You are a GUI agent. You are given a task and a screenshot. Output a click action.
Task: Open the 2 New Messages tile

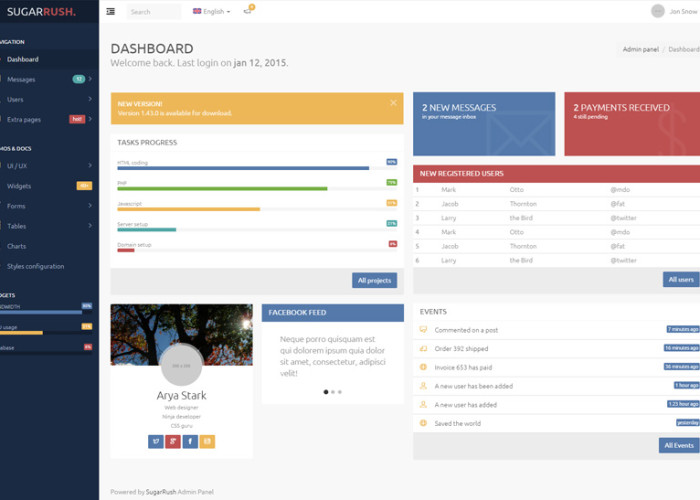(484, 124)
